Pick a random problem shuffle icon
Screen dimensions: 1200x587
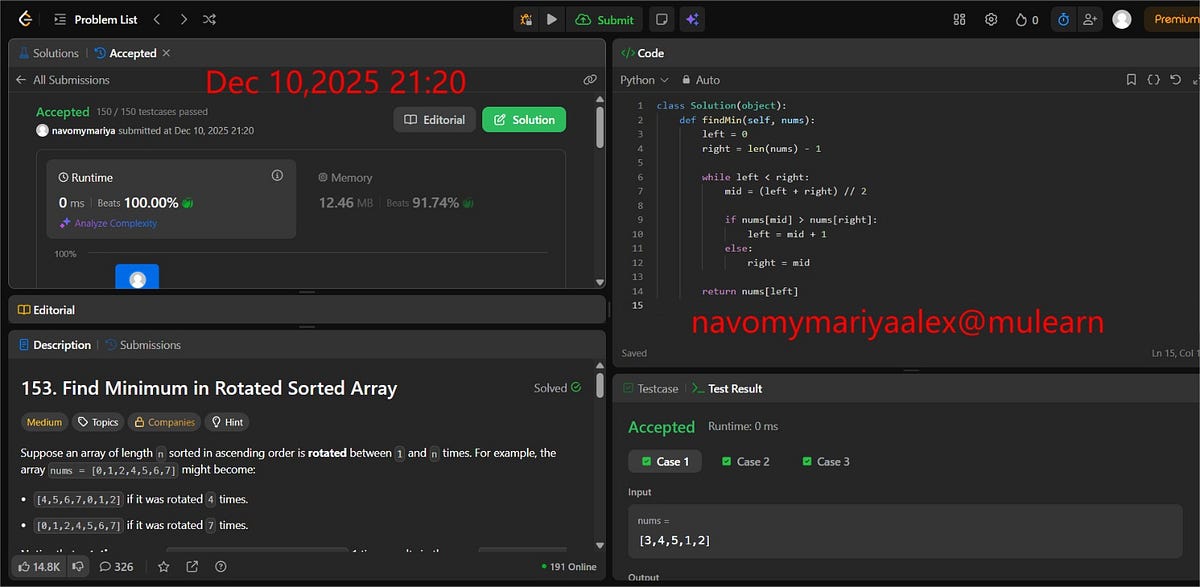pyautogui.click(x=209, y=19)
